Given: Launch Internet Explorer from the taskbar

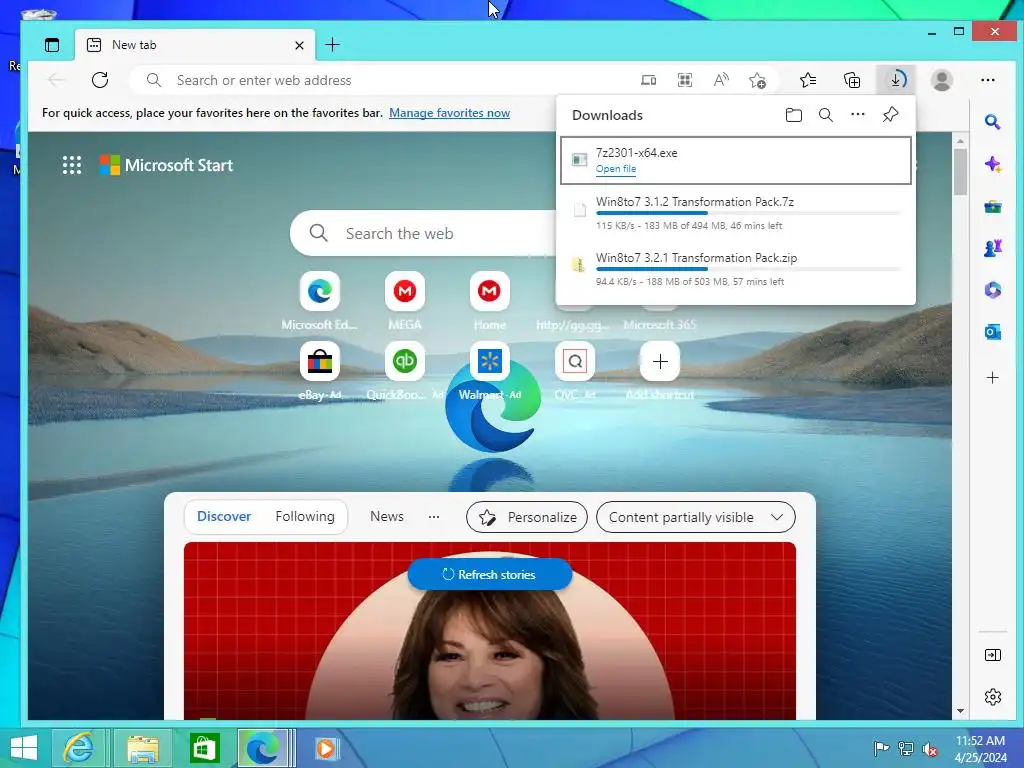Looking at the screenshot, I should click(78, 748).
